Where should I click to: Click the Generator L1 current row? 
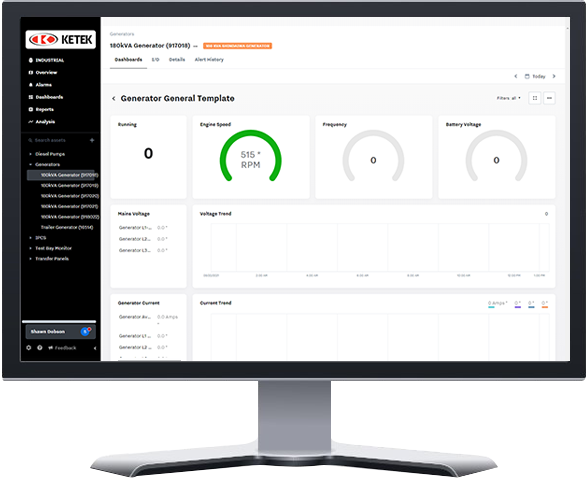click(143, 336)
